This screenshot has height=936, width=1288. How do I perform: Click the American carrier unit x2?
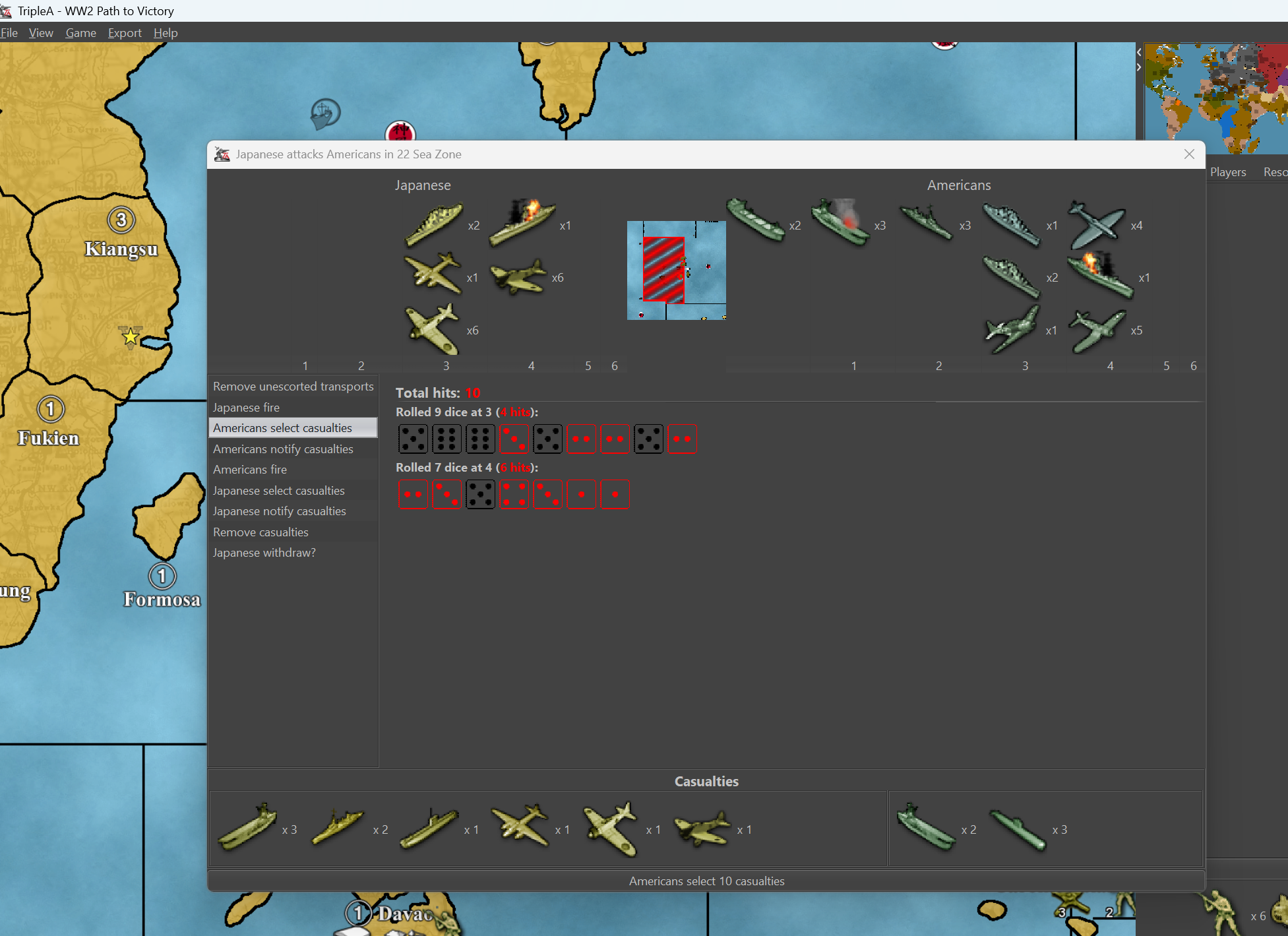(1012, 277)
